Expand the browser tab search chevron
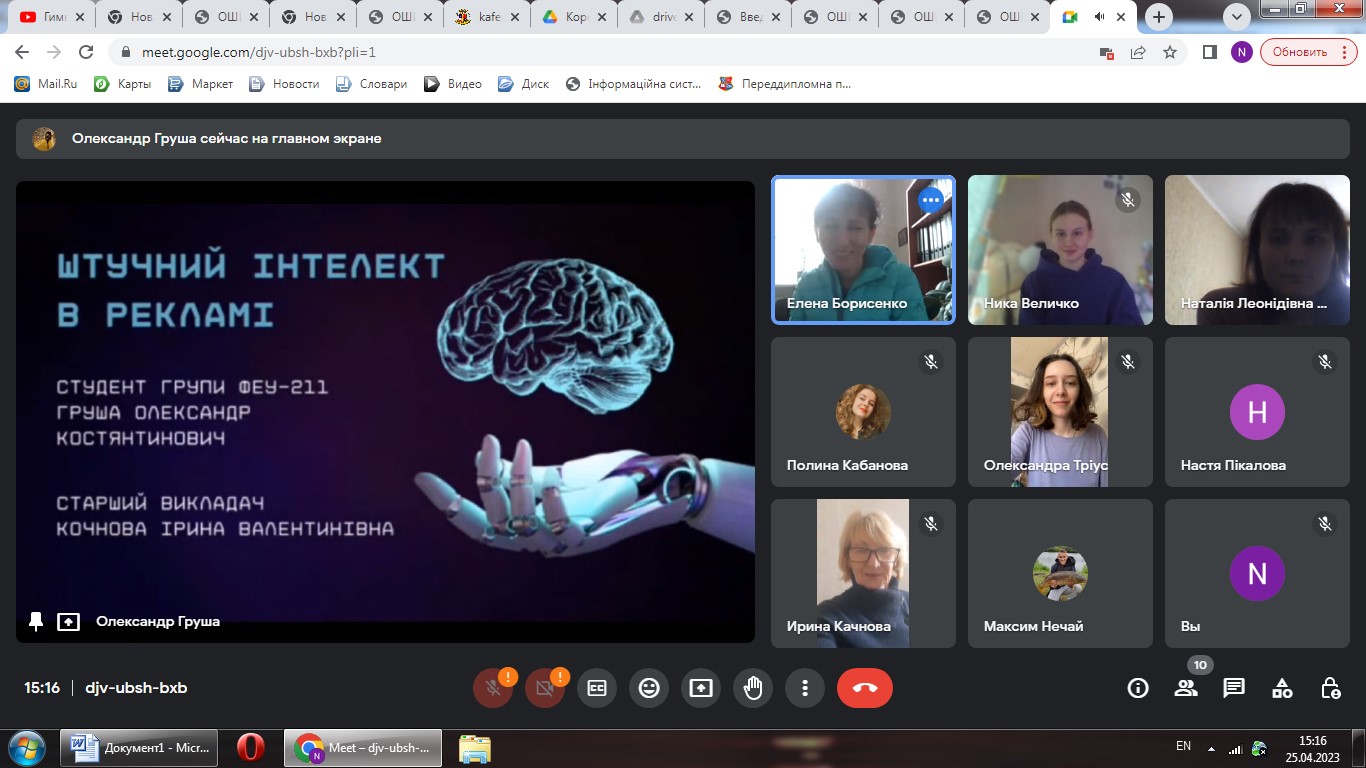 pos(1237,17)
